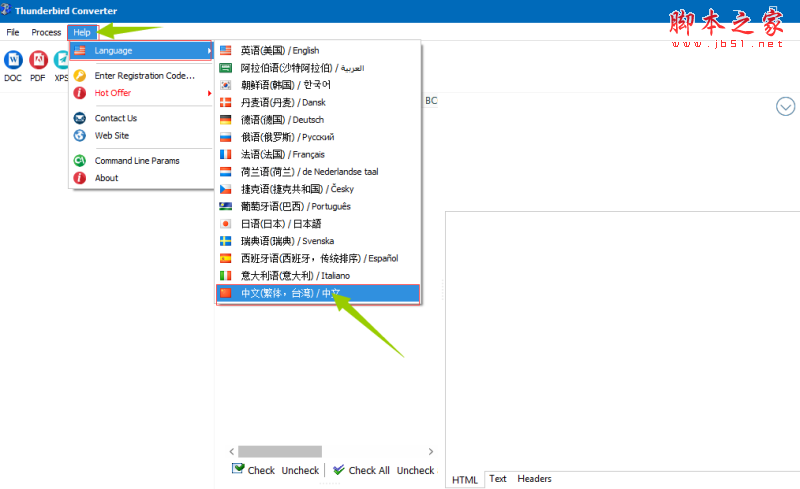
Task: Click the flag icon next to Language
Action: 80,51
